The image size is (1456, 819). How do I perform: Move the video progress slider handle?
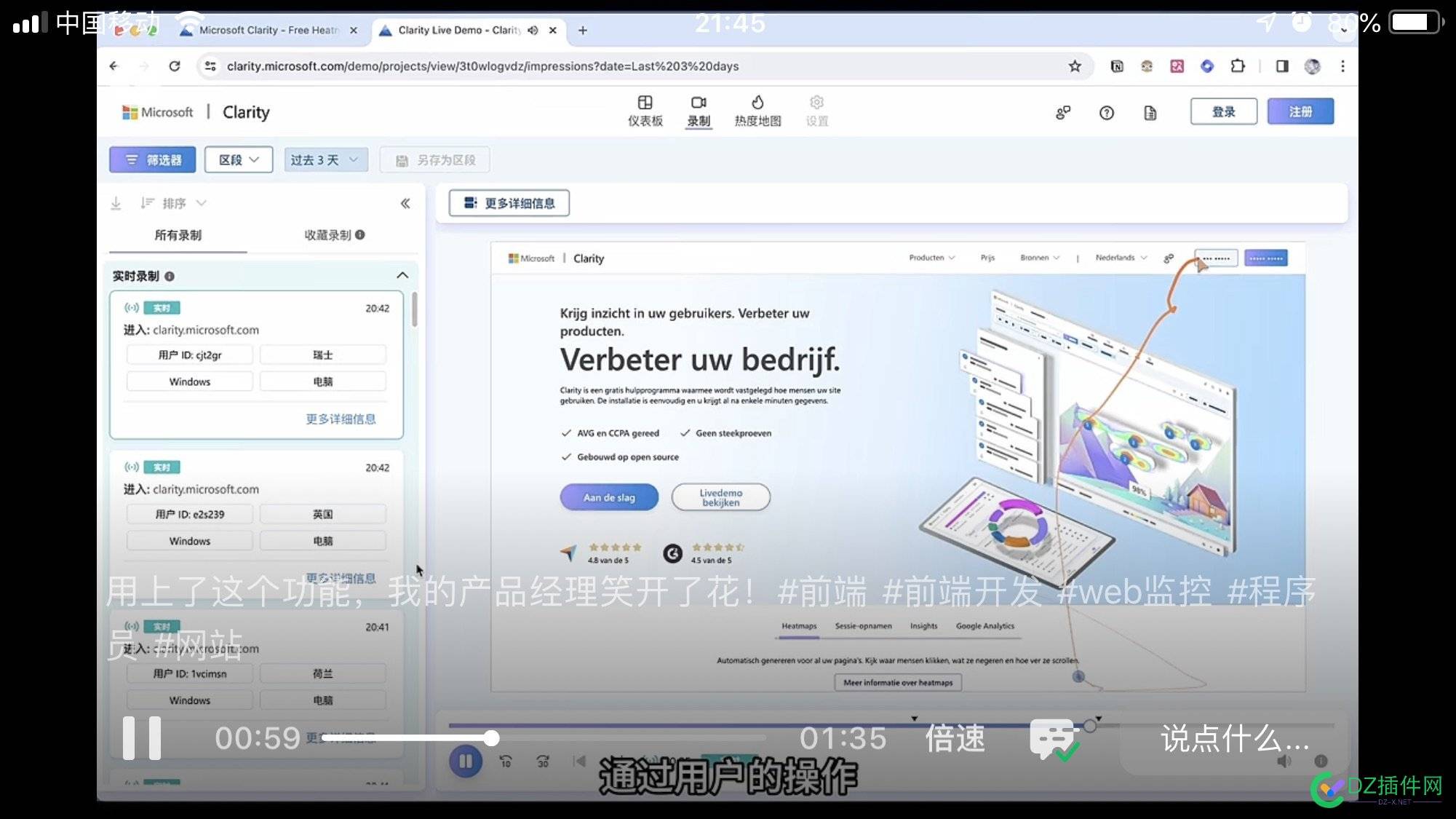pyautogui.click(x=492, y=737)
